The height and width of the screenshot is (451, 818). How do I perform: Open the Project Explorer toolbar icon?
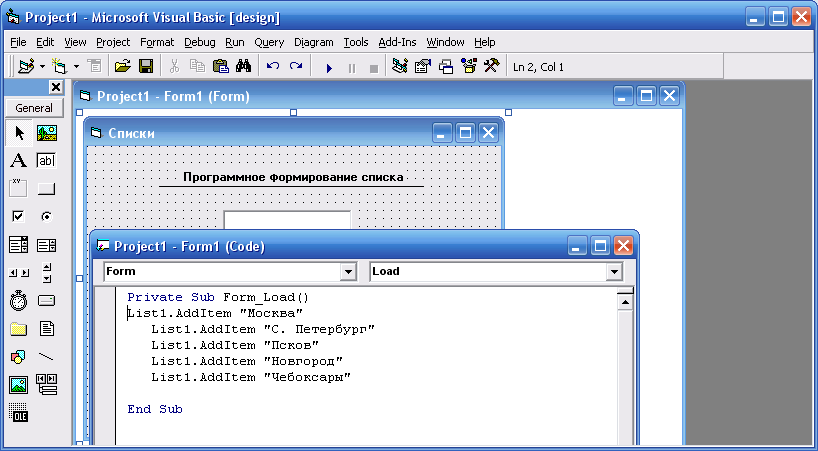pos(400,67)
